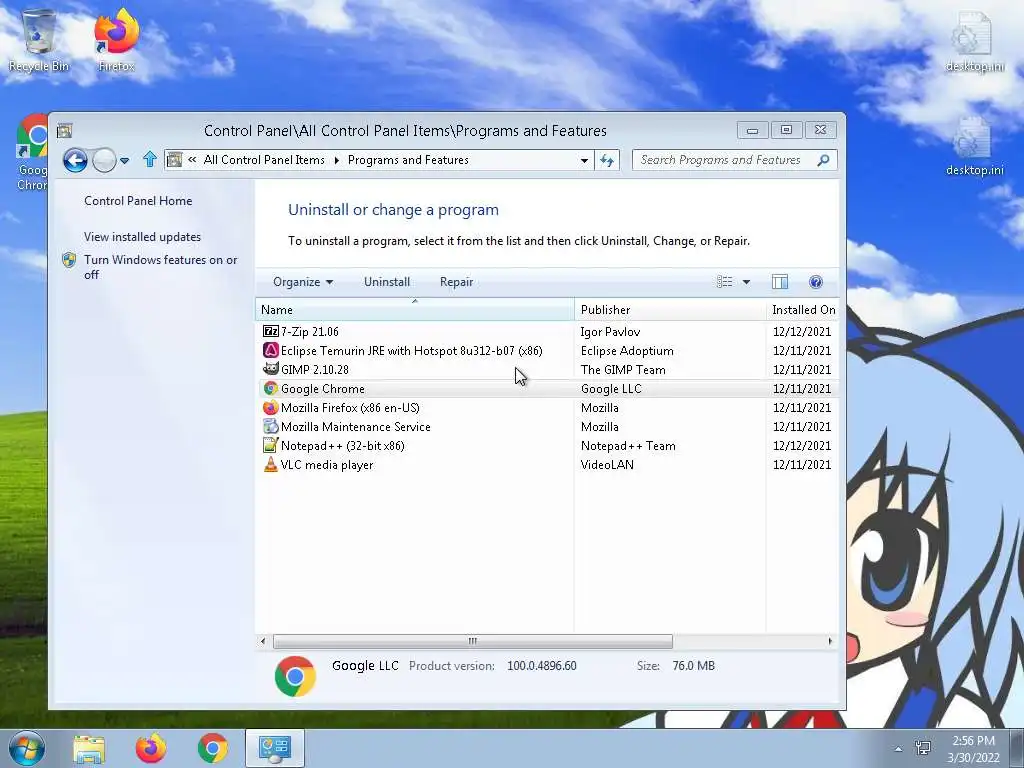This screenshot has width=1024, height=768.
Task: Change view with the view layout icon
Action: pos(724,281)
